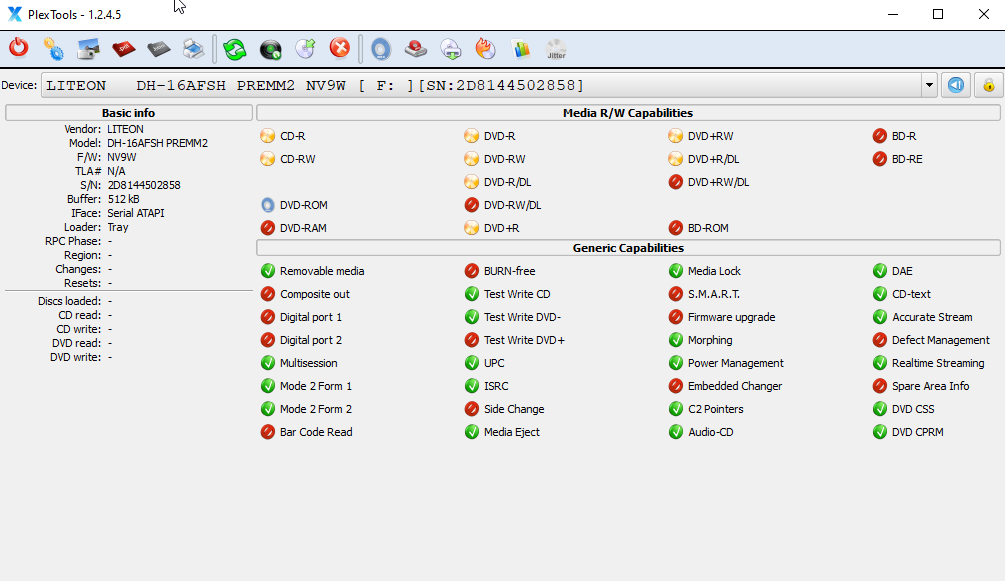The image size is (1005, 581).
Task: Click the Embedded Changer entry
Action: tap(725, 386)
